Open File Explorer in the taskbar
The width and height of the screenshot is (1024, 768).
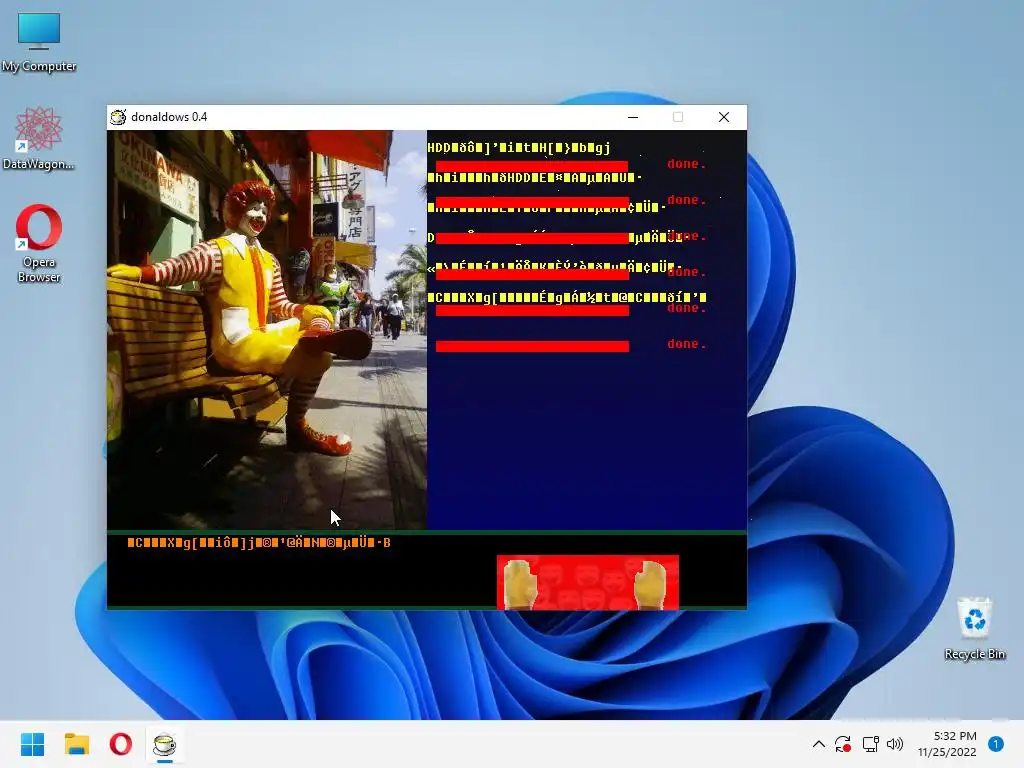pos(76,744)
